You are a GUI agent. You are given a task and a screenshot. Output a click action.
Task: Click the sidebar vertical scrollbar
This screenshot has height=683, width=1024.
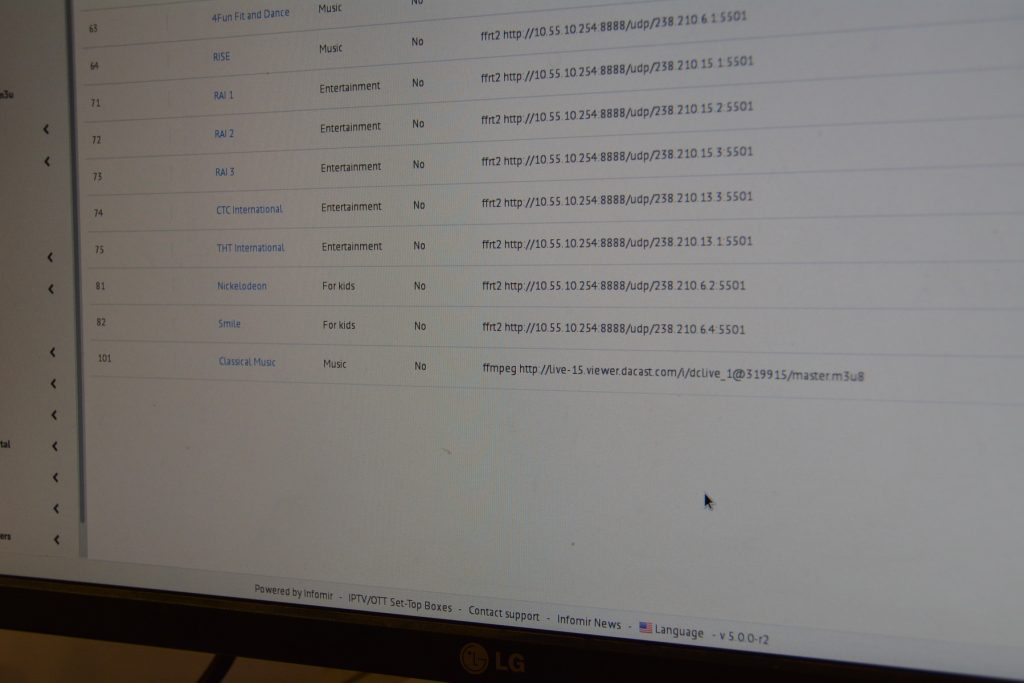point(82,300)
